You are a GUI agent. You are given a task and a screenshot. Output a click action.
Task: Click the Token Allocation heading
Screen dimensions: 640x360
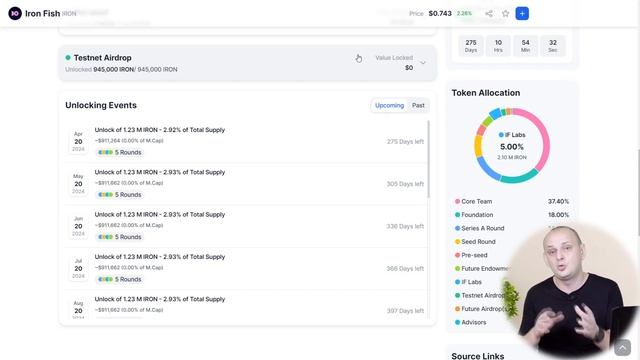[x=486, y=93]
